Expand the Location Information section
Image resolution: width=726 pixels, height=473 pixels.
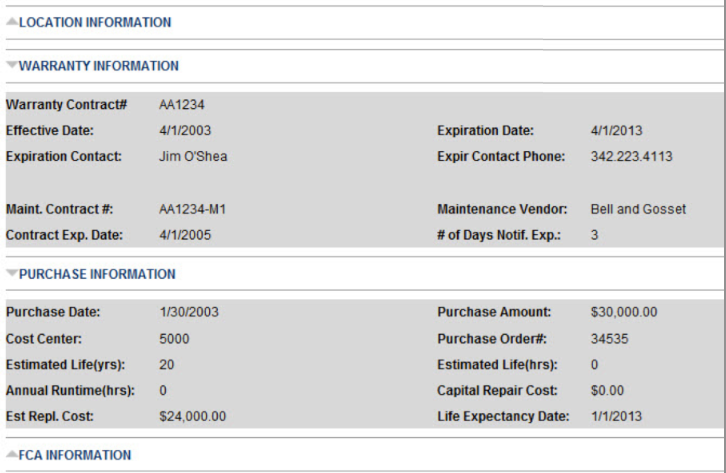[x=94, y=22]
